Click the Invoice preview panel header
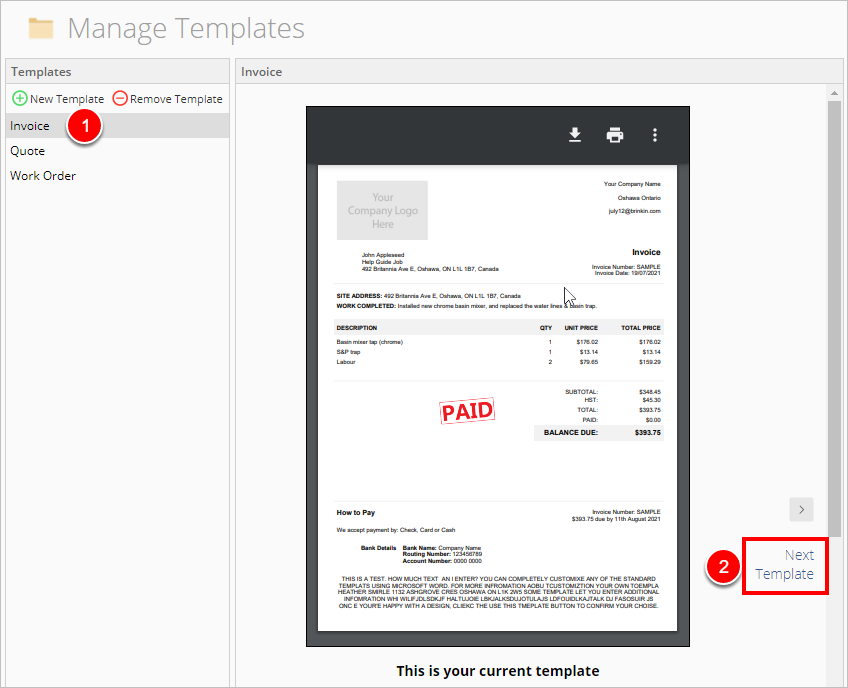848x688 pixels. tap(539, 71)
